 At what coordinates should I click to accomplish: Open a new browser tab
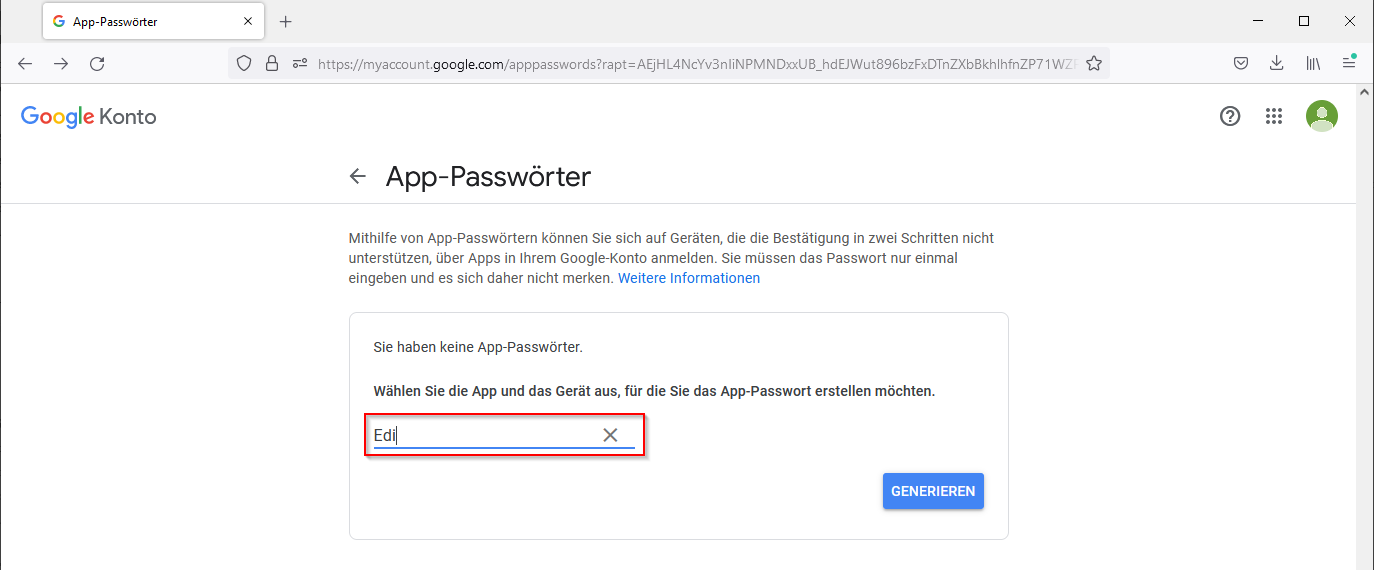(285, 21)
